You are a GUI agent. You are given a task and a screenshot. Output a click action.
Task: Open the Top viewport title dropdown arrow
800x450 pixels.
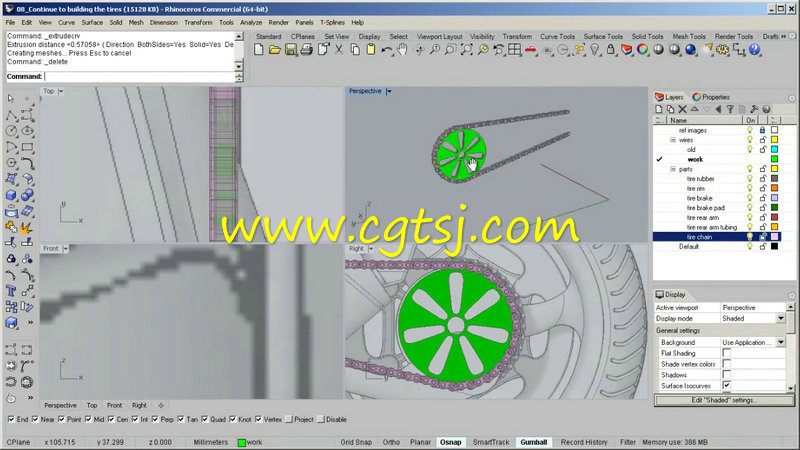coord(61,91)
